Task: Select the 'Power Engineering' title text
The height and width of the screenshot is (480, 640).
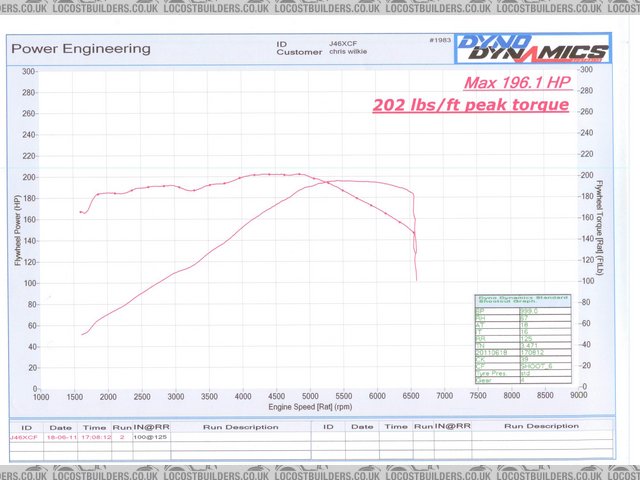Action: coord(81,49)
